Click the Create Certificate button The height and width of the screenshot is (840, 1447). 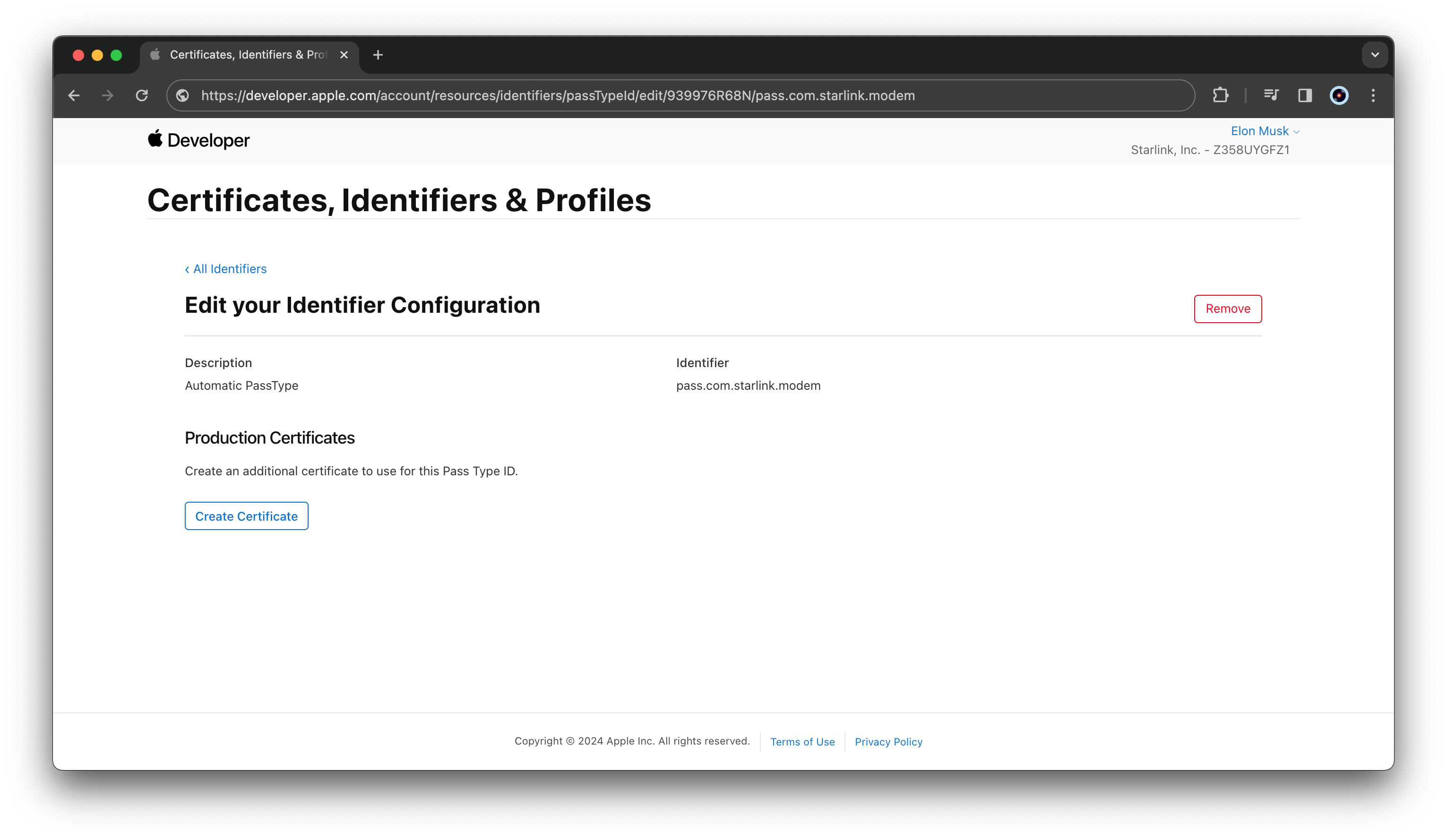[x=246, y=516]
